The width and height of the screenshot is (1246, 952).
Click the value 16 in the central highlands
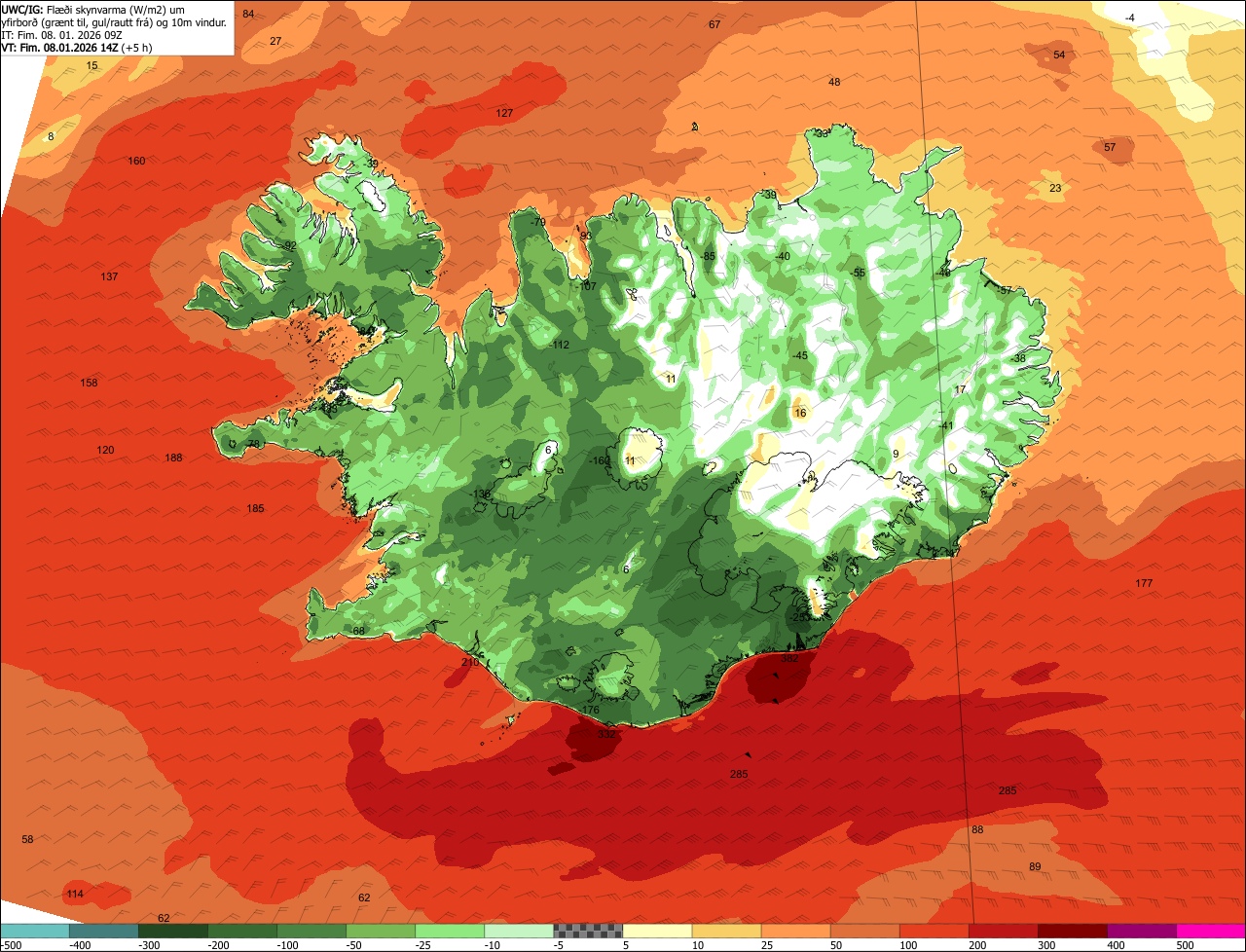point(801,413)
